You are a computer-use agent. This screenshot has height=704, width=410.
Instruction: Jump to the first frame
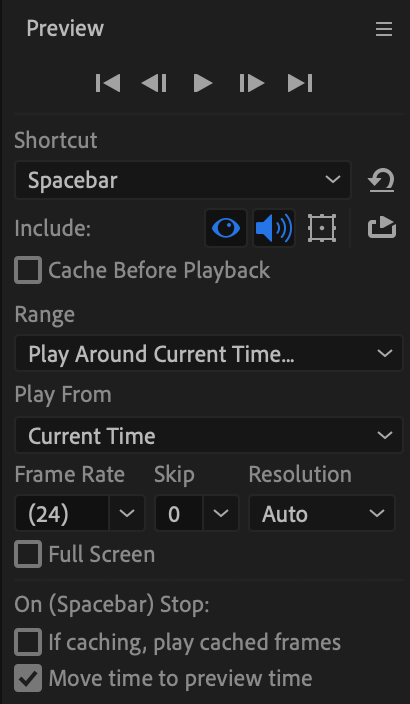point(108,84)
